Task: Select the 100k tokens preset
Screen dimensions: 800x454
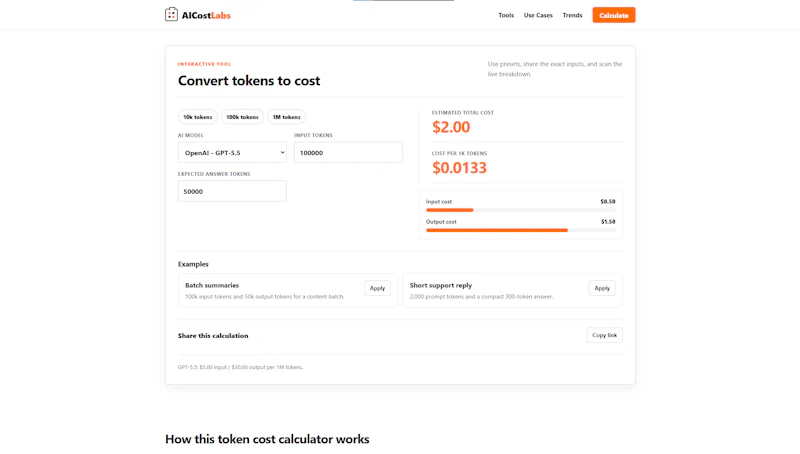Action: (242, 117)
